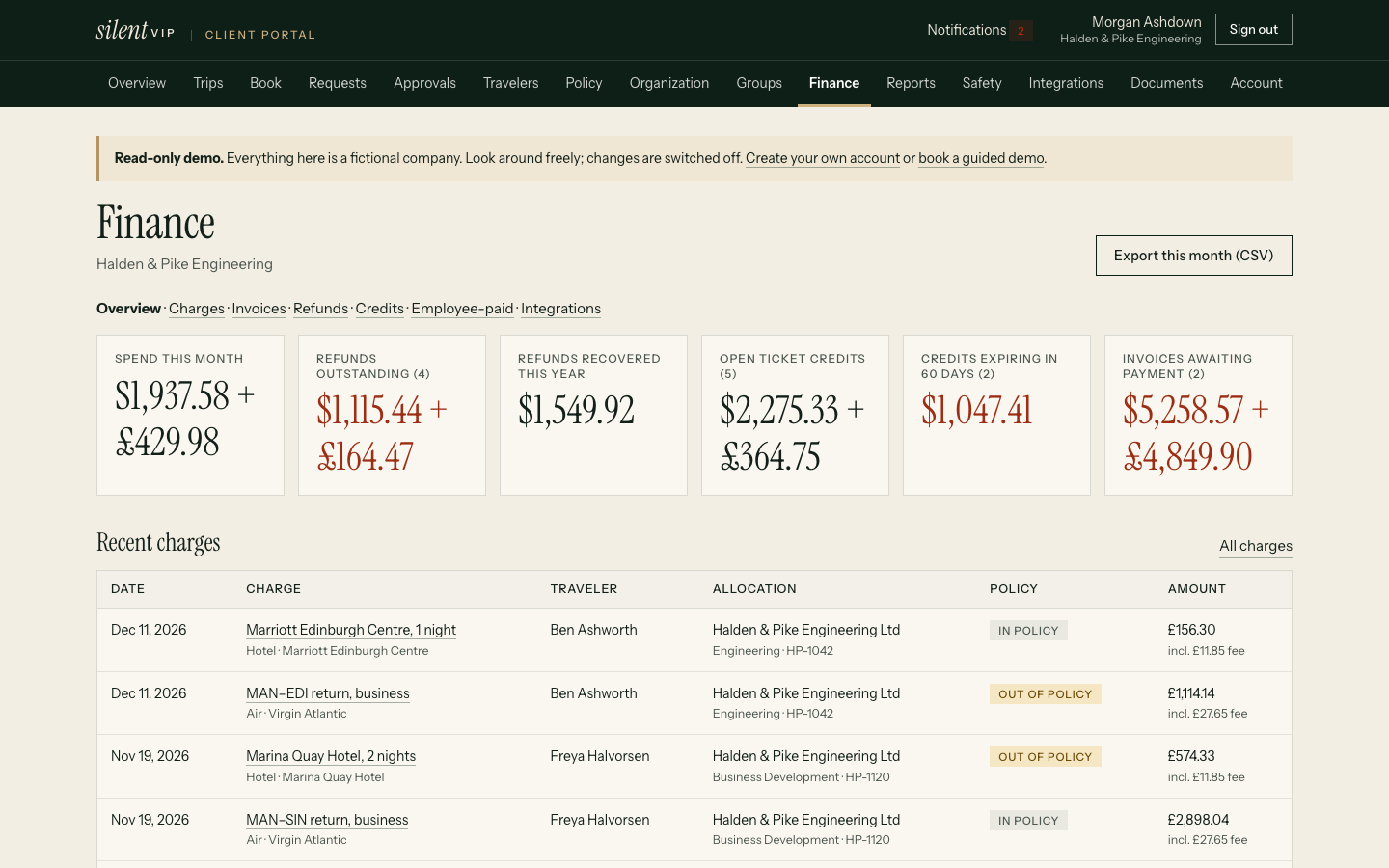Image resolution: width=1389 pixels, height=868 pixels.
Task: Go to the Credits finance sub-section
Action: tap(380, 309)
